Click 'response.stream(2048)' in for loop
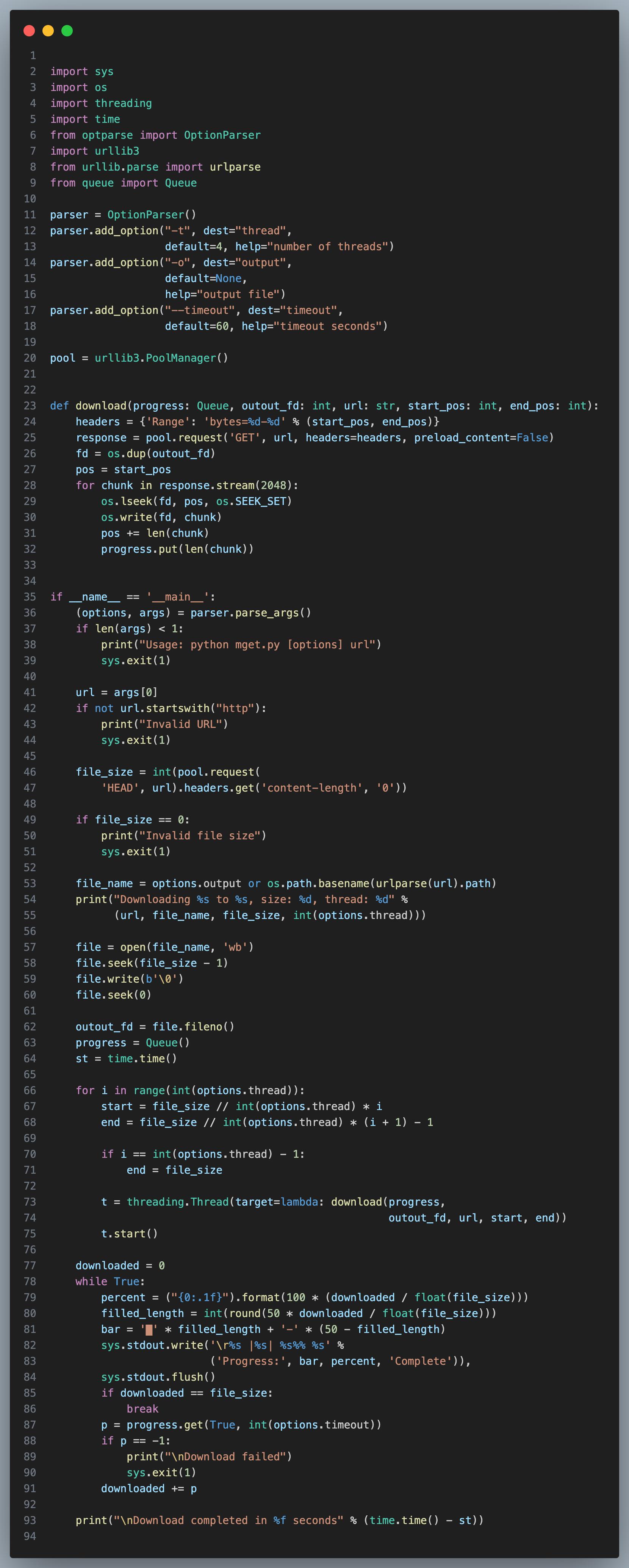 tap(225, 485)
